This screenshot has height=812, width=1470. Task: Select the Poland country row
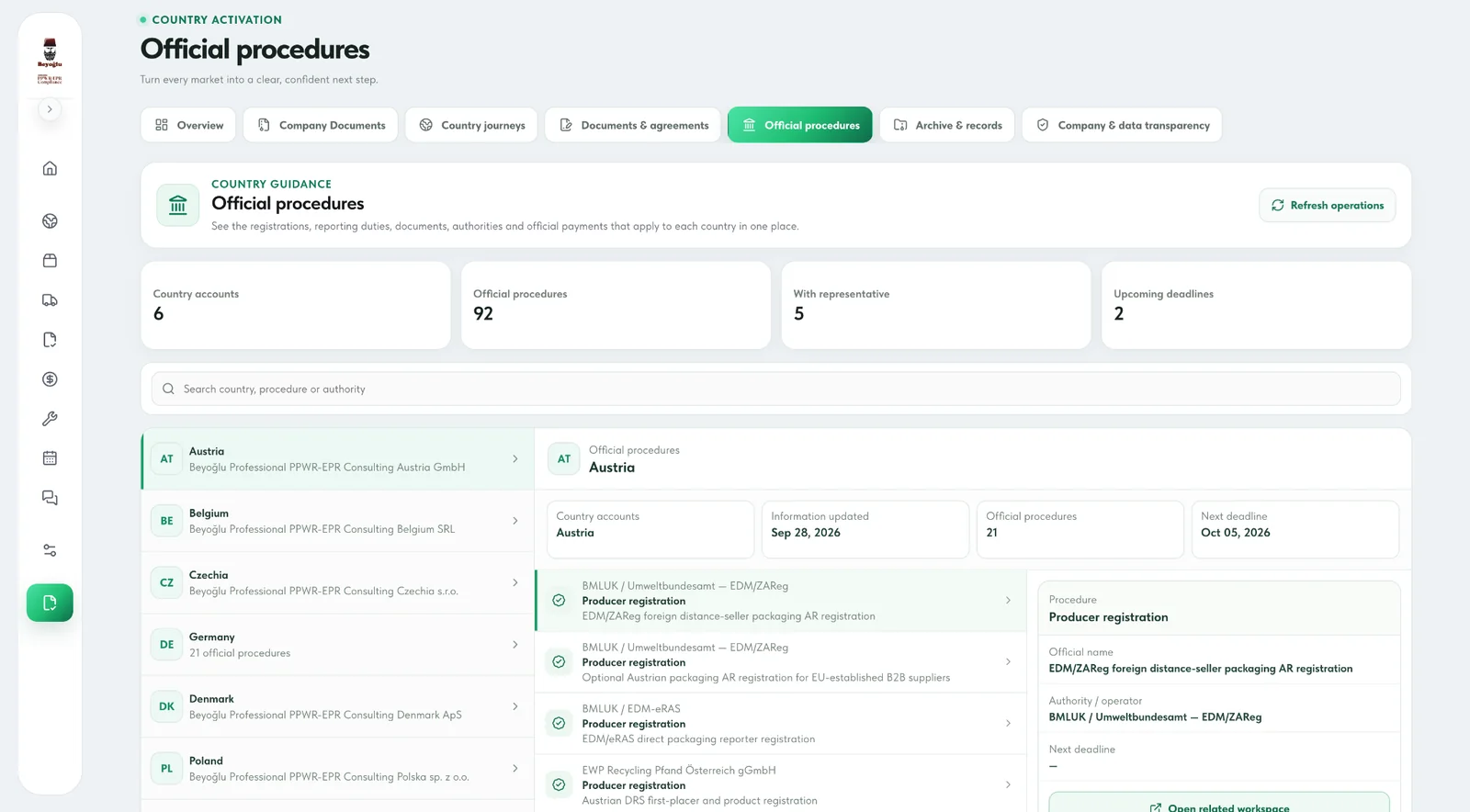tap(338, 768)
